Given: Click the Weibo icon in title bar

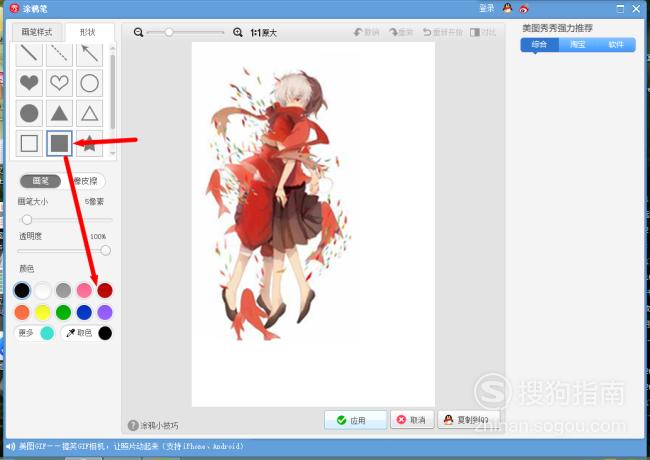Looking at the screenshot, I should click(524, 8).
